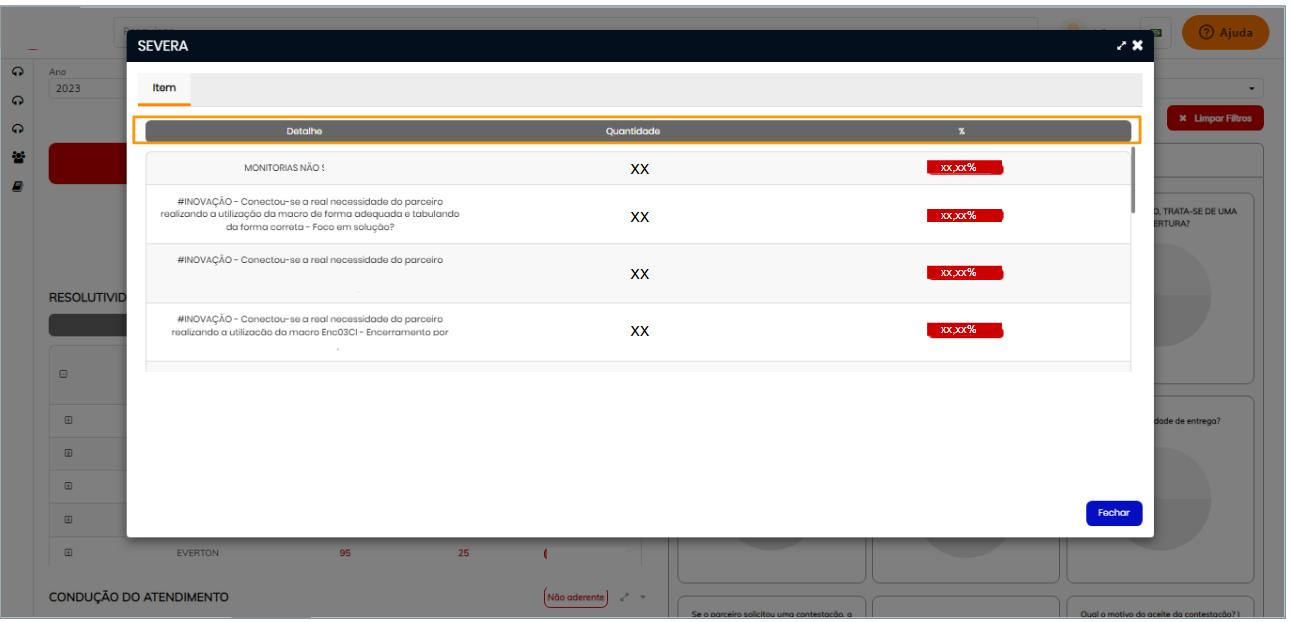Click the third headset icon in sidebar
This screenshot has width=1290, height=622.
(x=18, y=129)
